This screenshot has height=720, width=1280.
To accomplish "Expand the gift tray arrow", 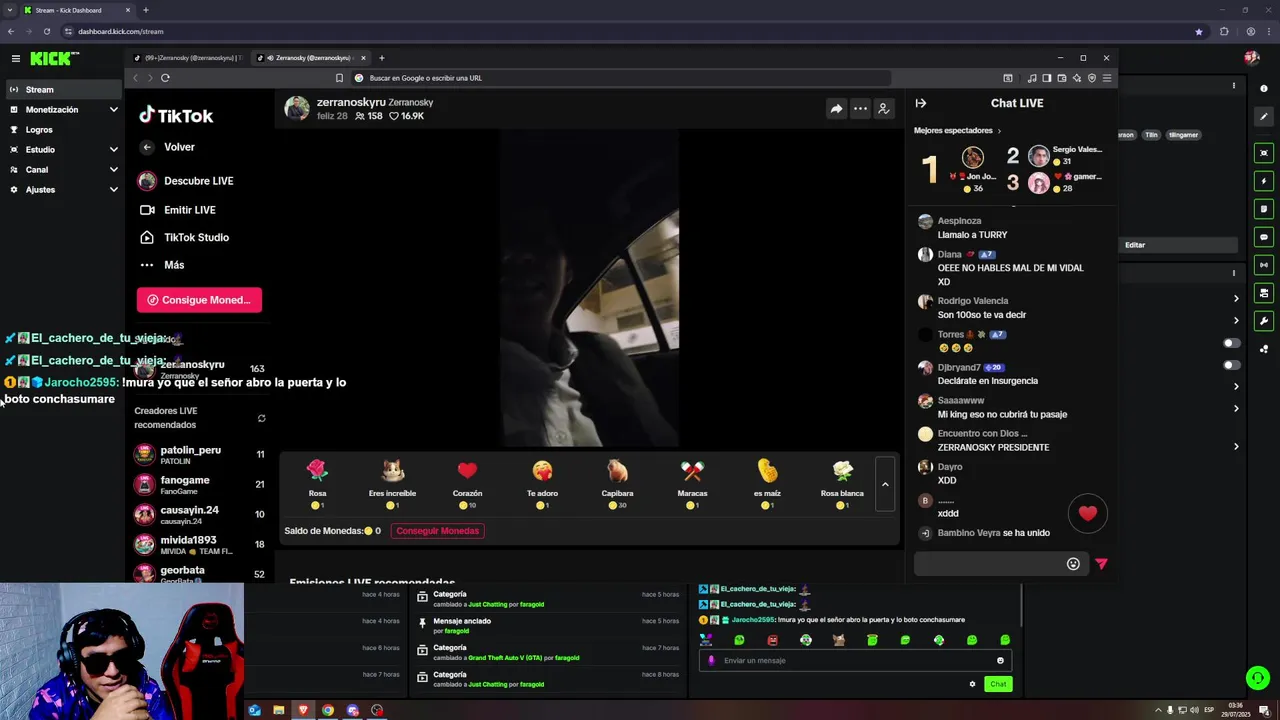I will click(885, 485).
